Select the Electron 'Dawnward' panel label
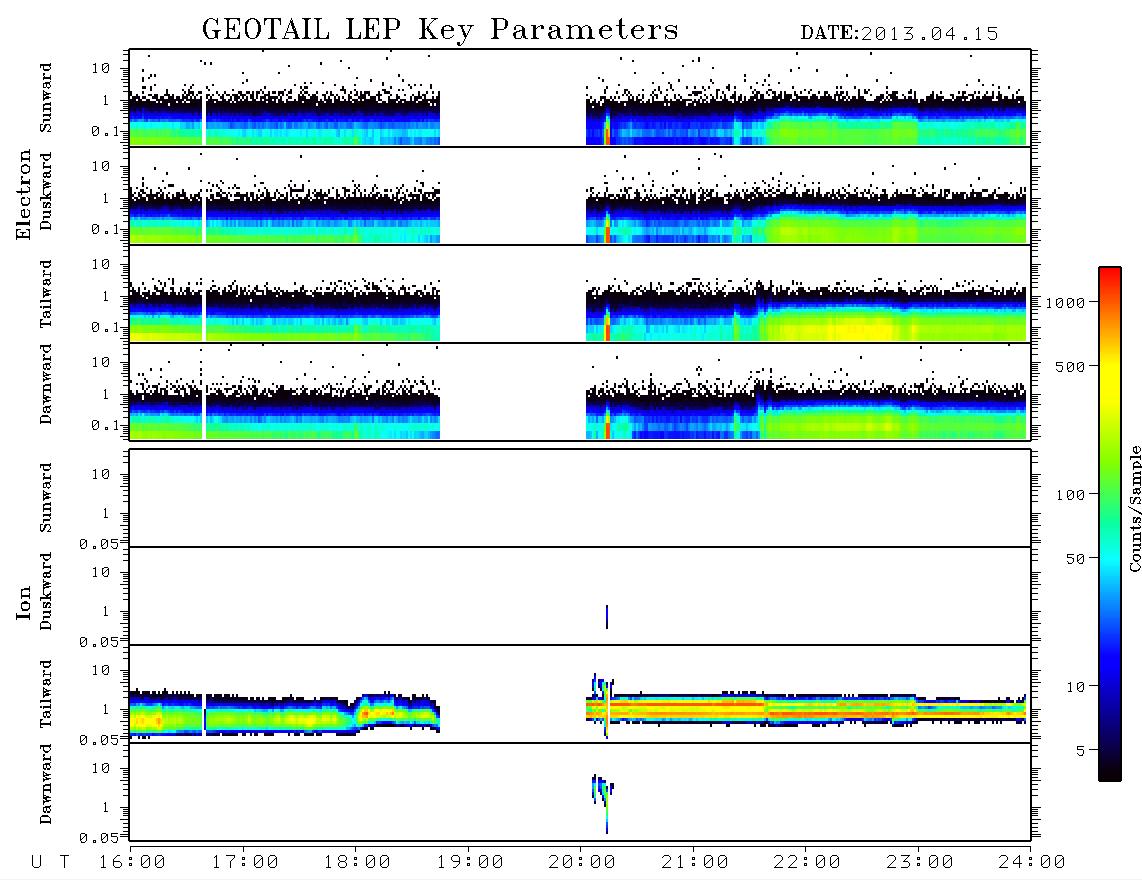1142x880 pixels. 46,384
